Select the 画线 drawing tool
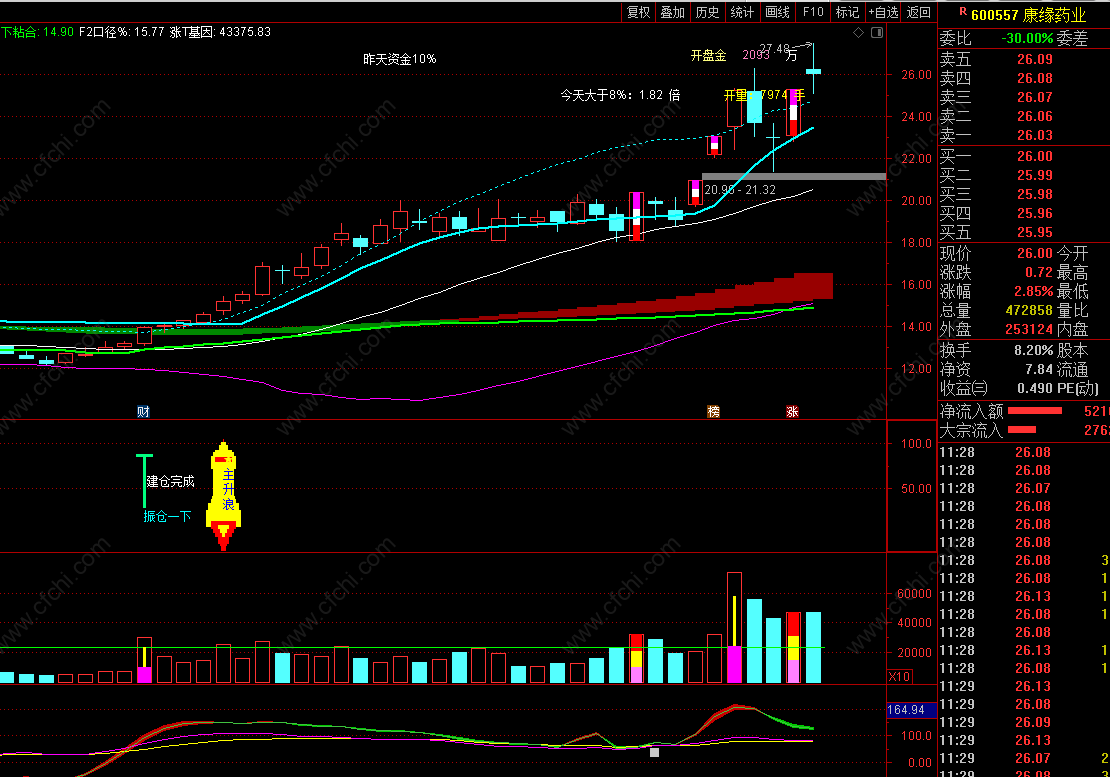1110x777 pixels. tap(777, 12)
